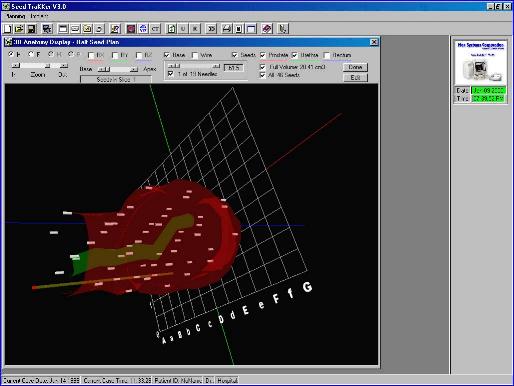Click the 61.5 value field
The height and width of the screenshot is (386, 514).
pos(233,68)
